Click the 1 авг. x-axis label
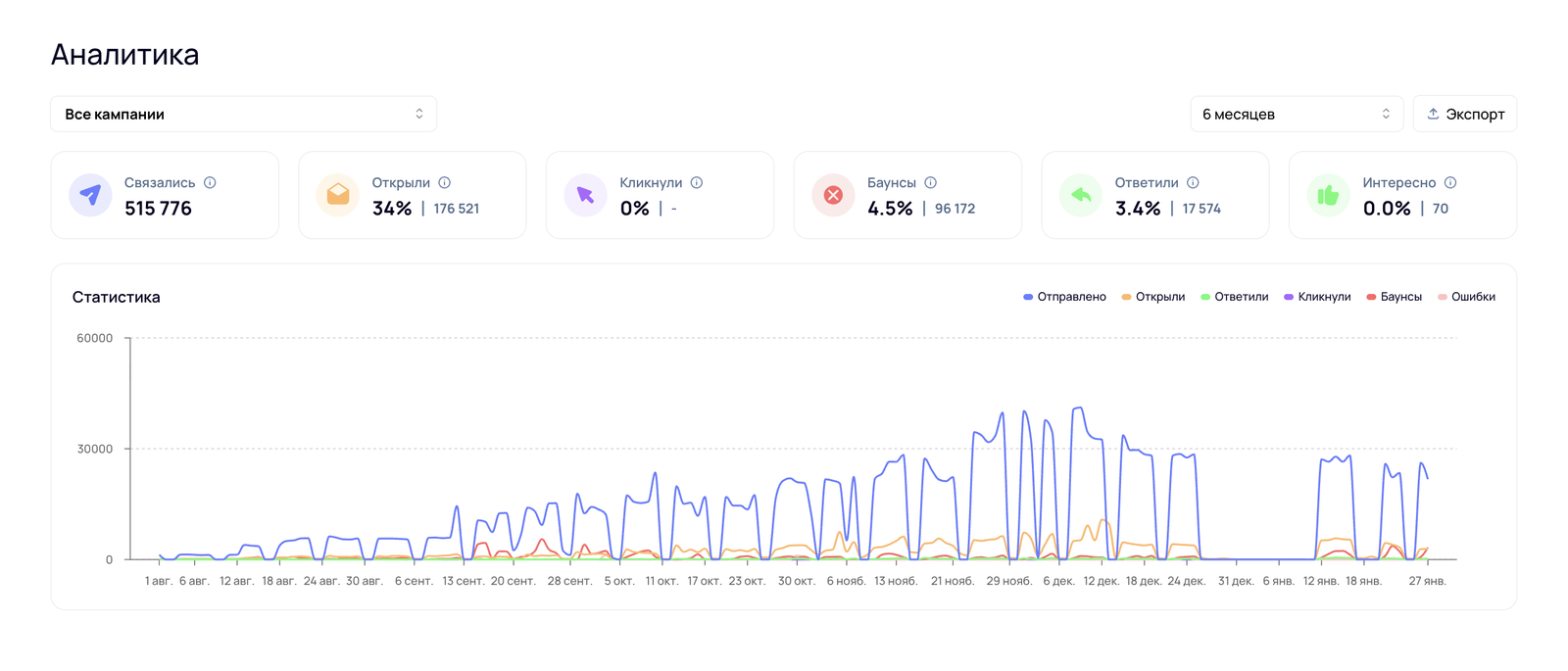Viewport: 1568px width, 671px height. click(x=159, y=581)
